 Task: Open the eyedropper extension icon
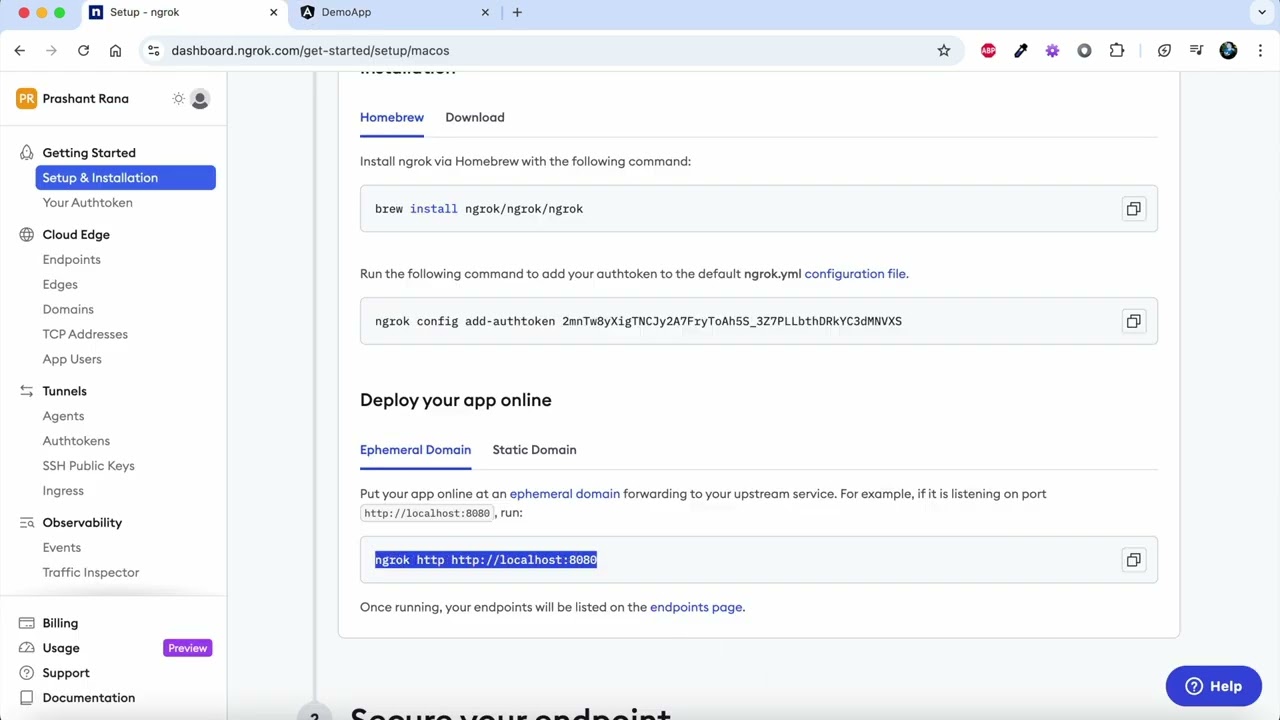(1020, 50)
